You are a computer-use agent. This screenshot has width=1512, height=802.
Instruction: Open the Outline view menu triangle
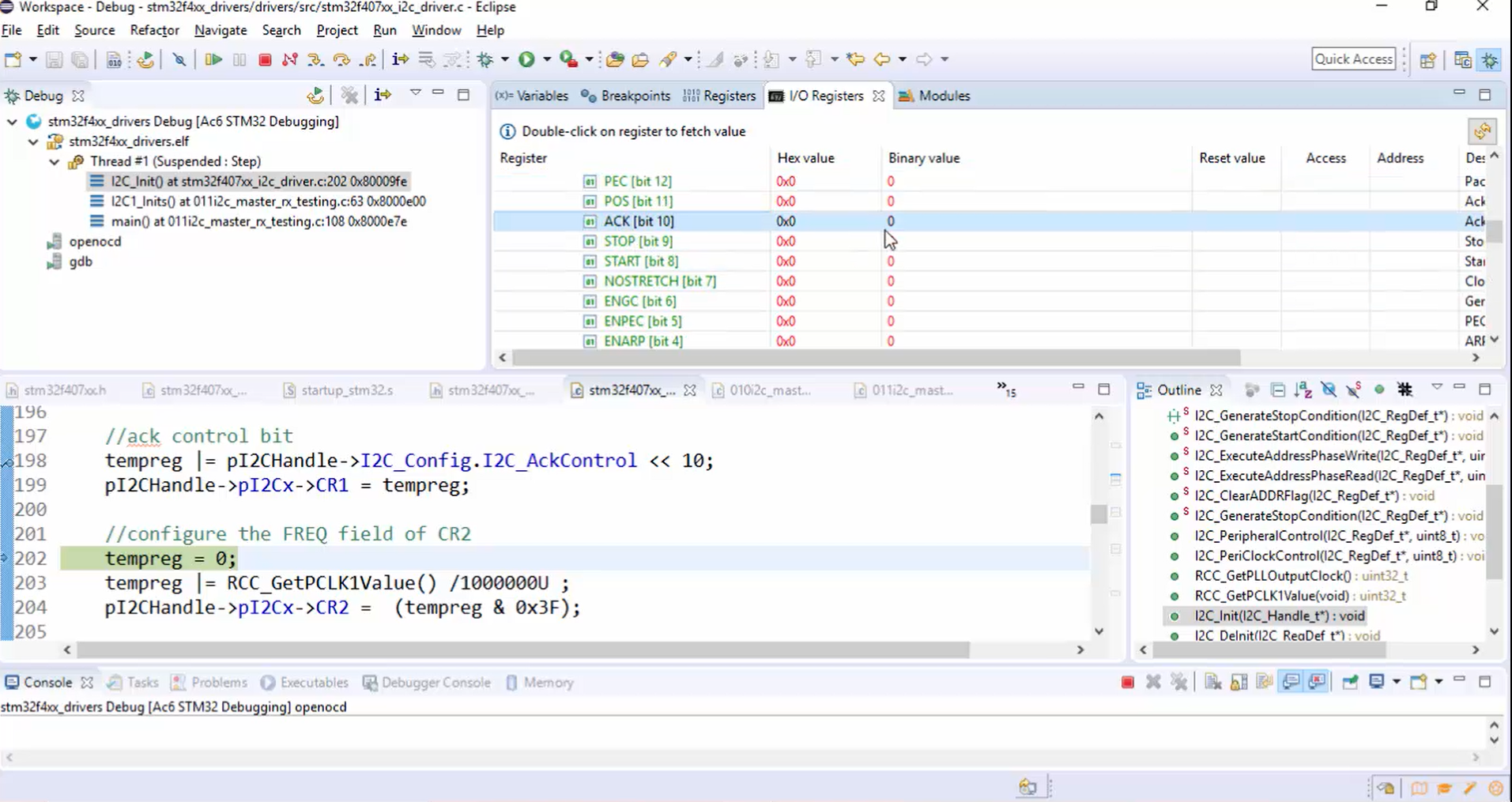(x=1437, y=387)
